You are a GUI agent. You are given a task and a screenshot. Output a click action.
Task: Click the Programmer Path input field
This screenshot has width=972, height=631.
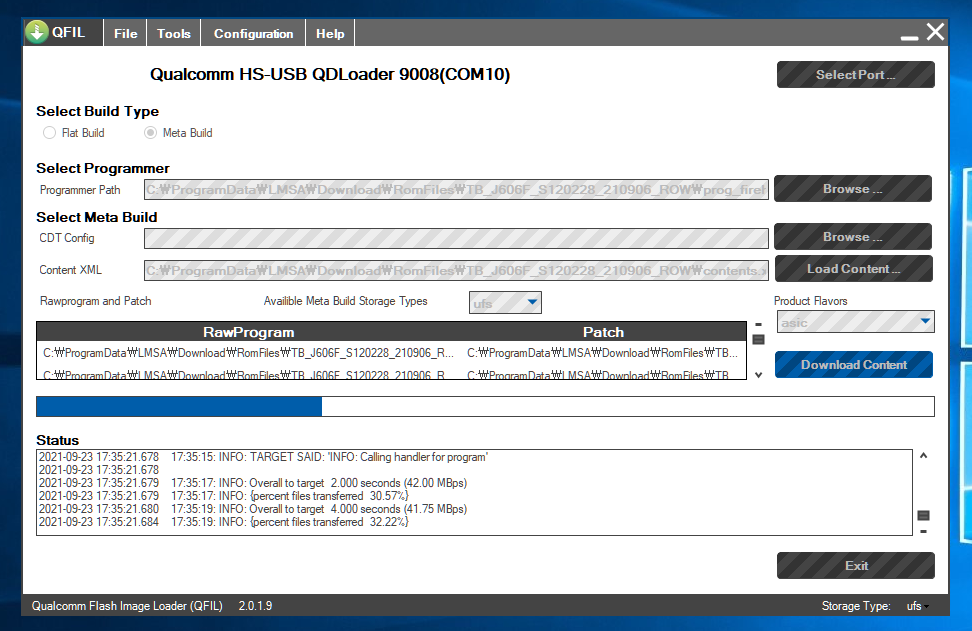(456, 190)
